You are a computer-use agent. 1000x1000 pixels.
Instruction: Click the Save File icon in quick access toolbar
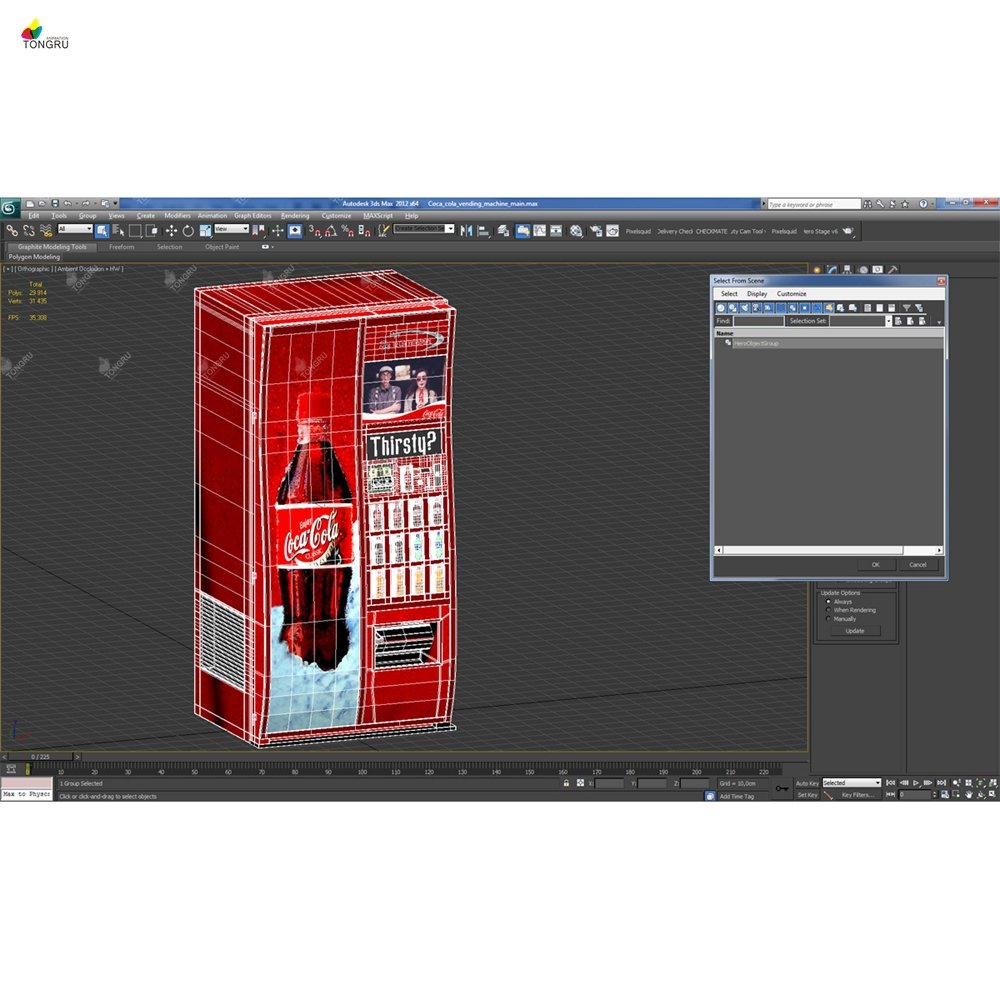55,203
